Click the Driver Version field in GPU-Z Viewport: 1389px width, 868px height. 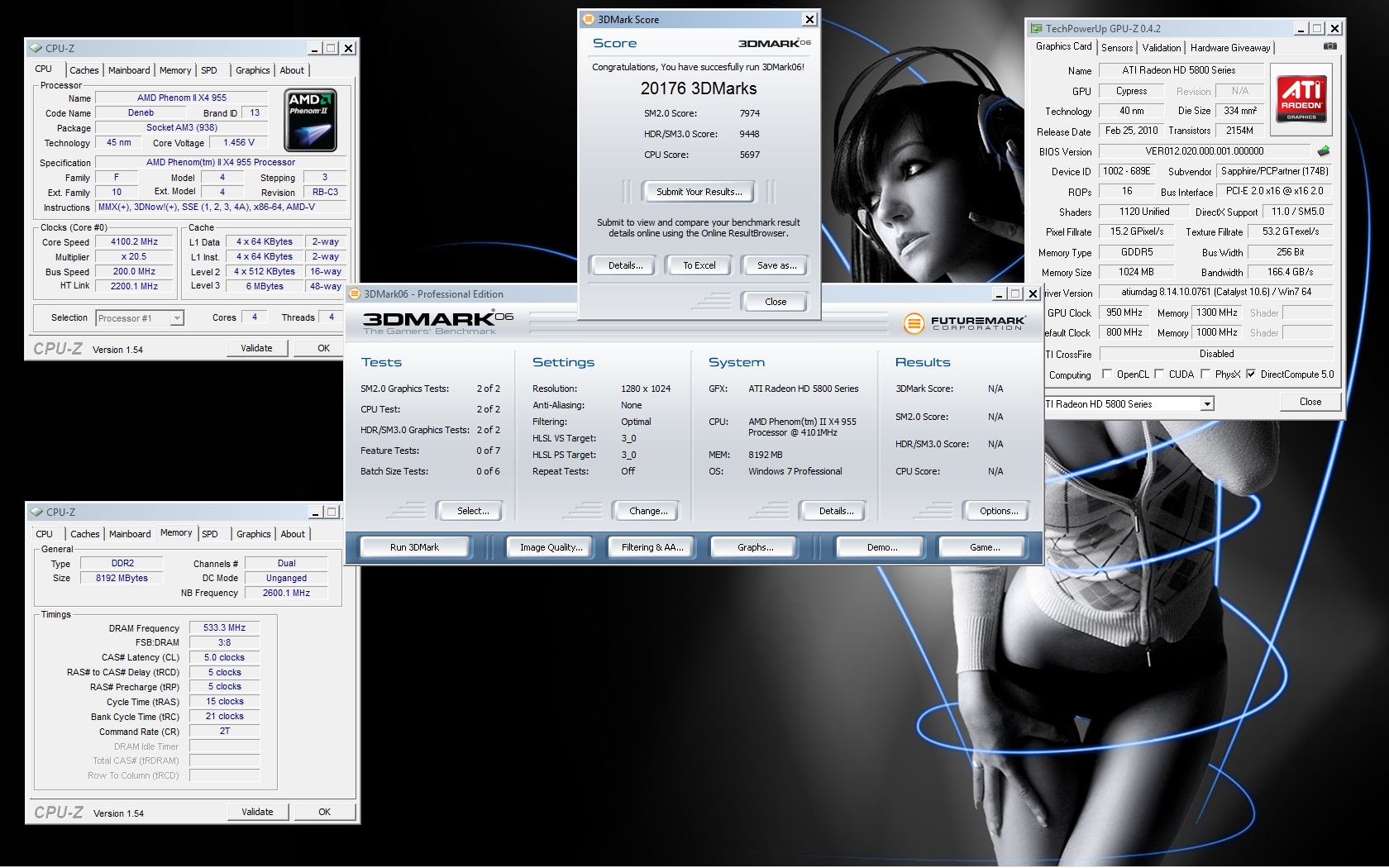[1216, 292]
